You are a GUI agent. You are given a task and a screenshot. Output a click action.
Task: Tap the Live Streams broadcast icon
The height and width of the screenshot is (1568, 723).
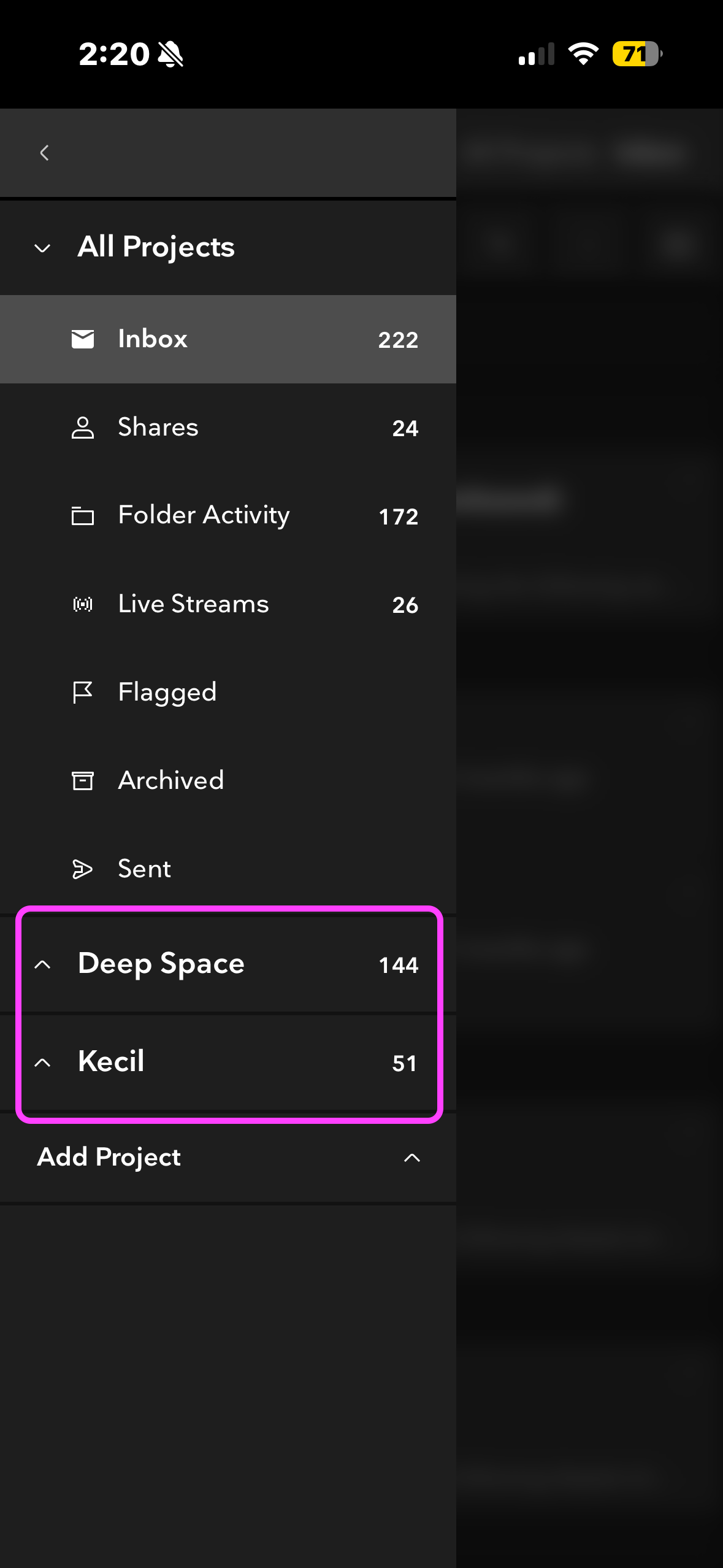[83, 604]
